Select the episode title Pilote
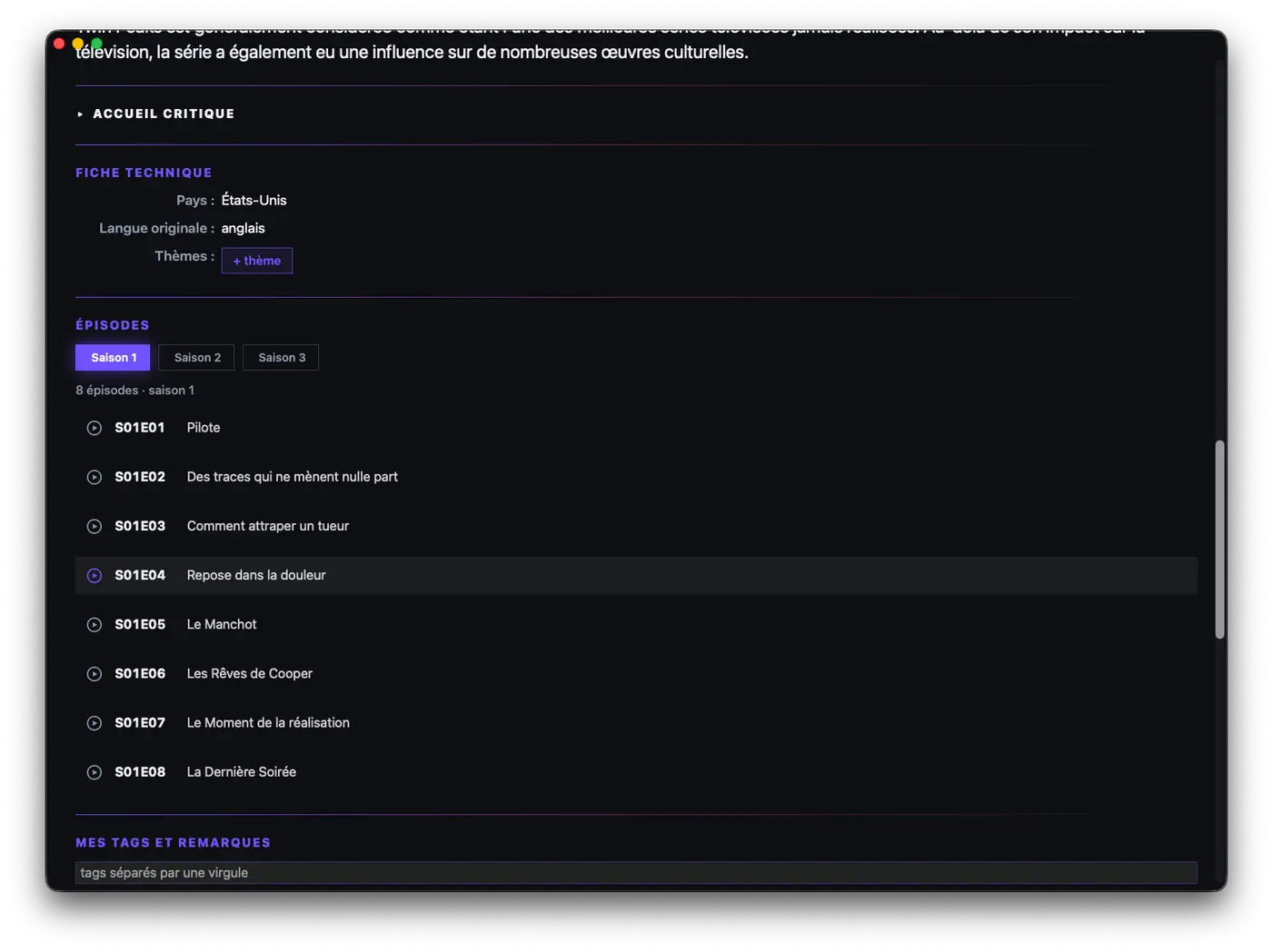 point(204,428)
